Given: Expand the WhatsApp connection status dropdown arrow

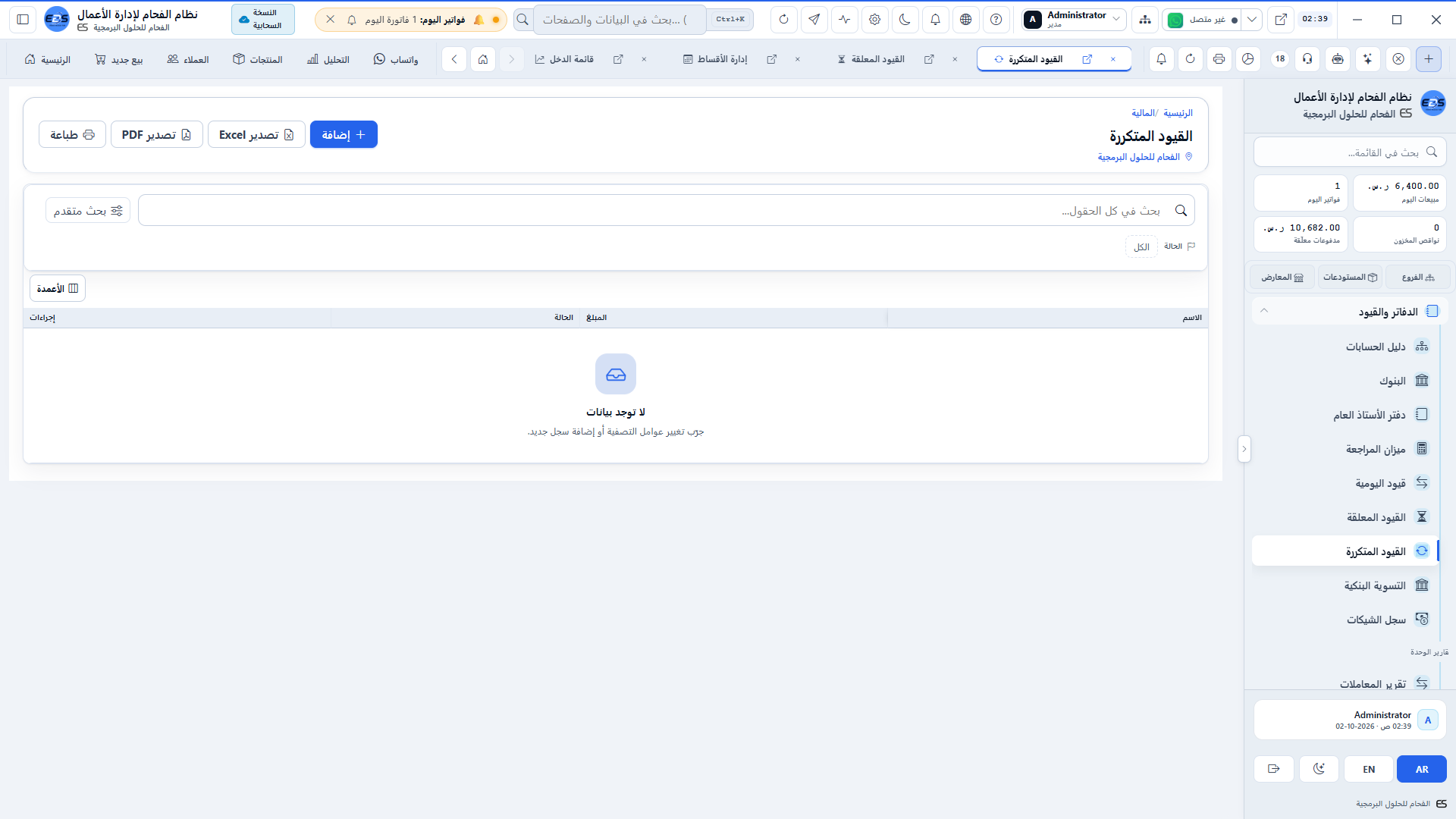Looking at the screenshot, I should [1252, 20].
